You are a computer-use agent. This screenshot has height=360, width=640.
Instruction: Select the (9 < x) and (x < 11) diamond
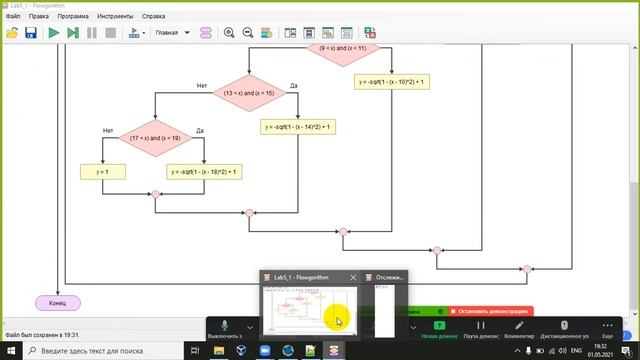click(343, 52)
